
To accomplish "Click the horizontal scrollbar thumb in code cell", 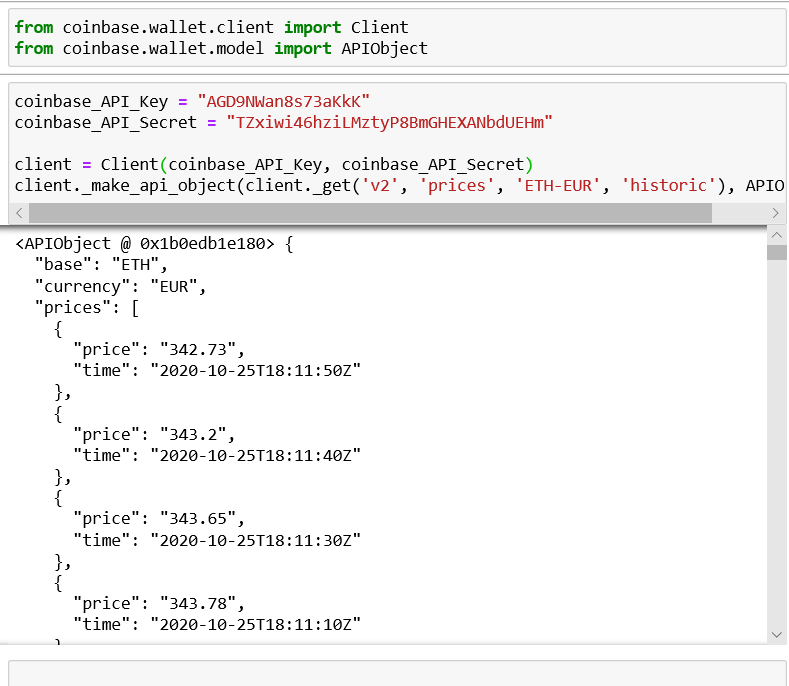I will coord(370,213).
